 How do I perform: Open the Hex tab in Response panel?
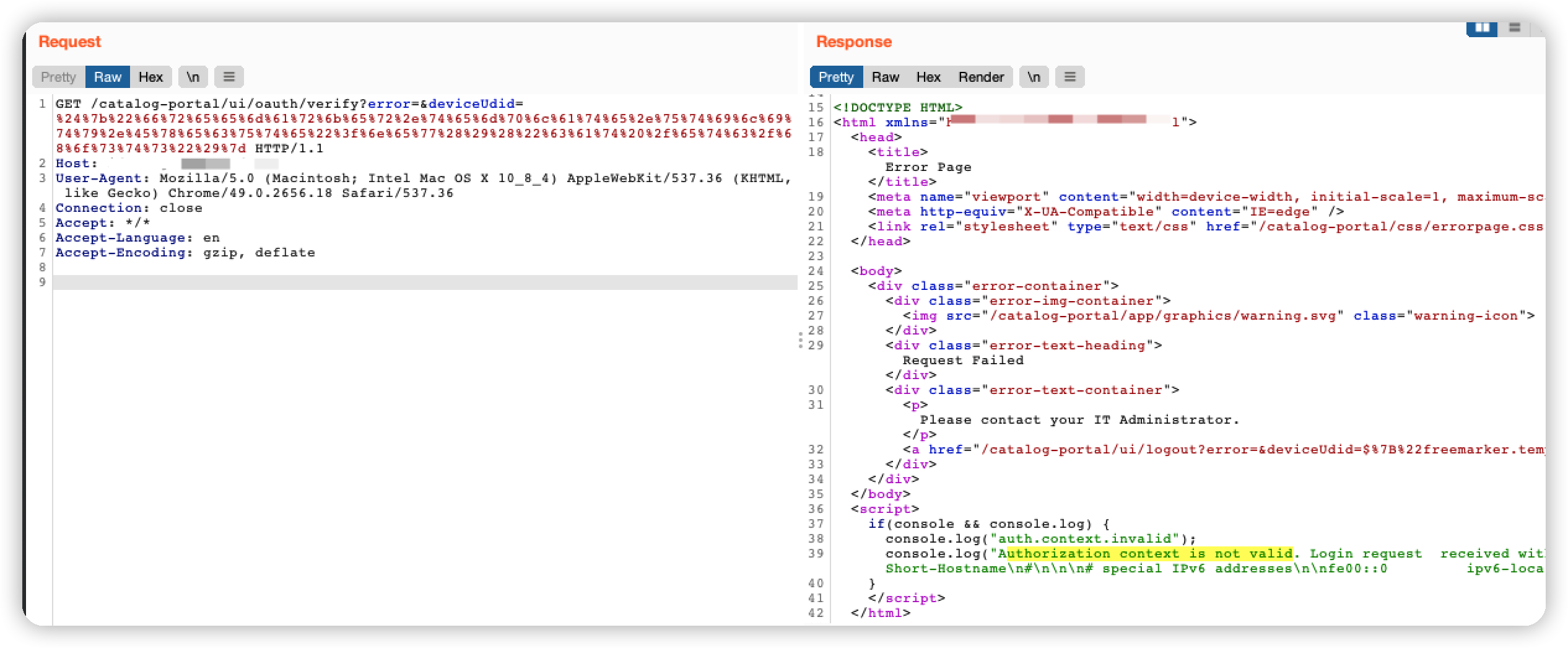click(x=928, y=77)
